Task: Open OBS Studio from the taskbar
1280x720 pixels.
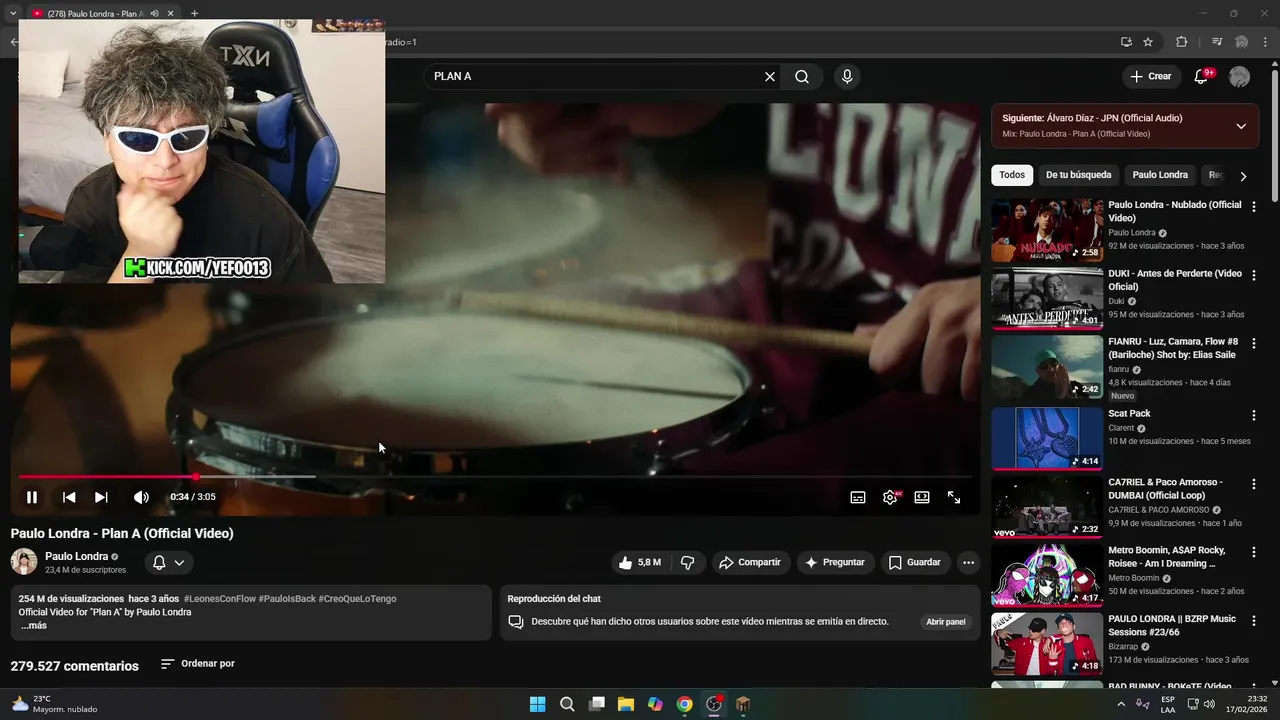Action: click(714, 704)
